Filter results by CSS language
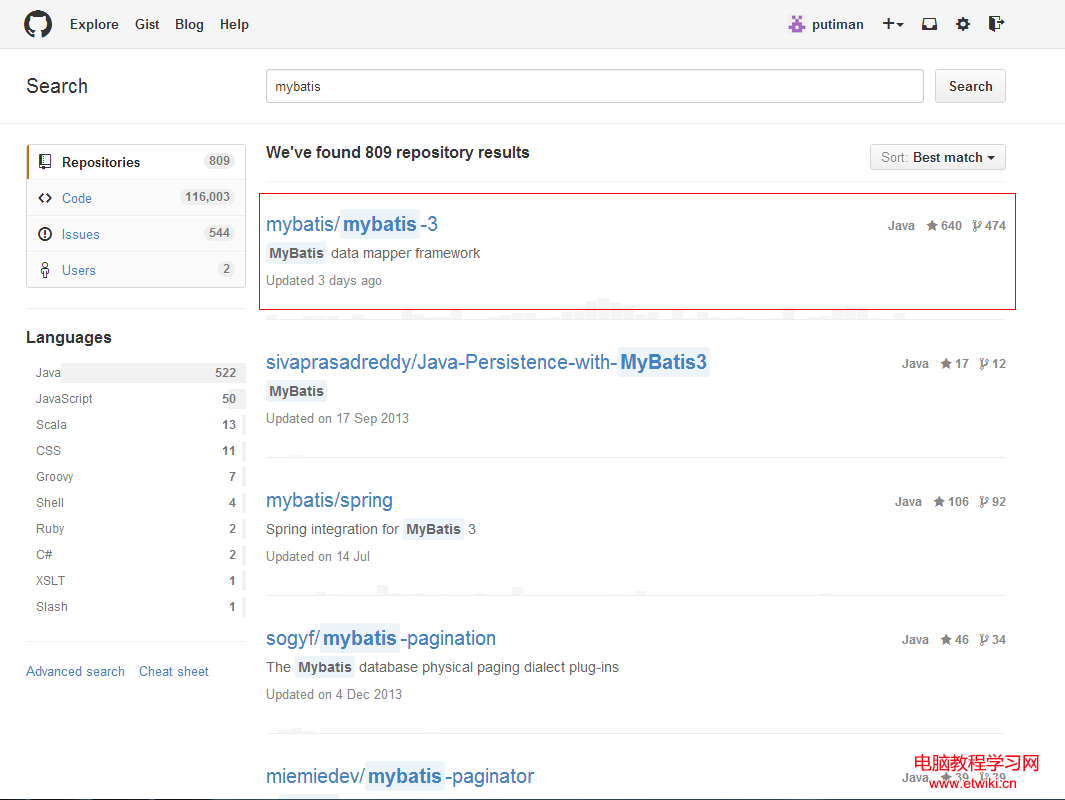The height and width of the screenshot is (800, 1065). click(136, 451)
